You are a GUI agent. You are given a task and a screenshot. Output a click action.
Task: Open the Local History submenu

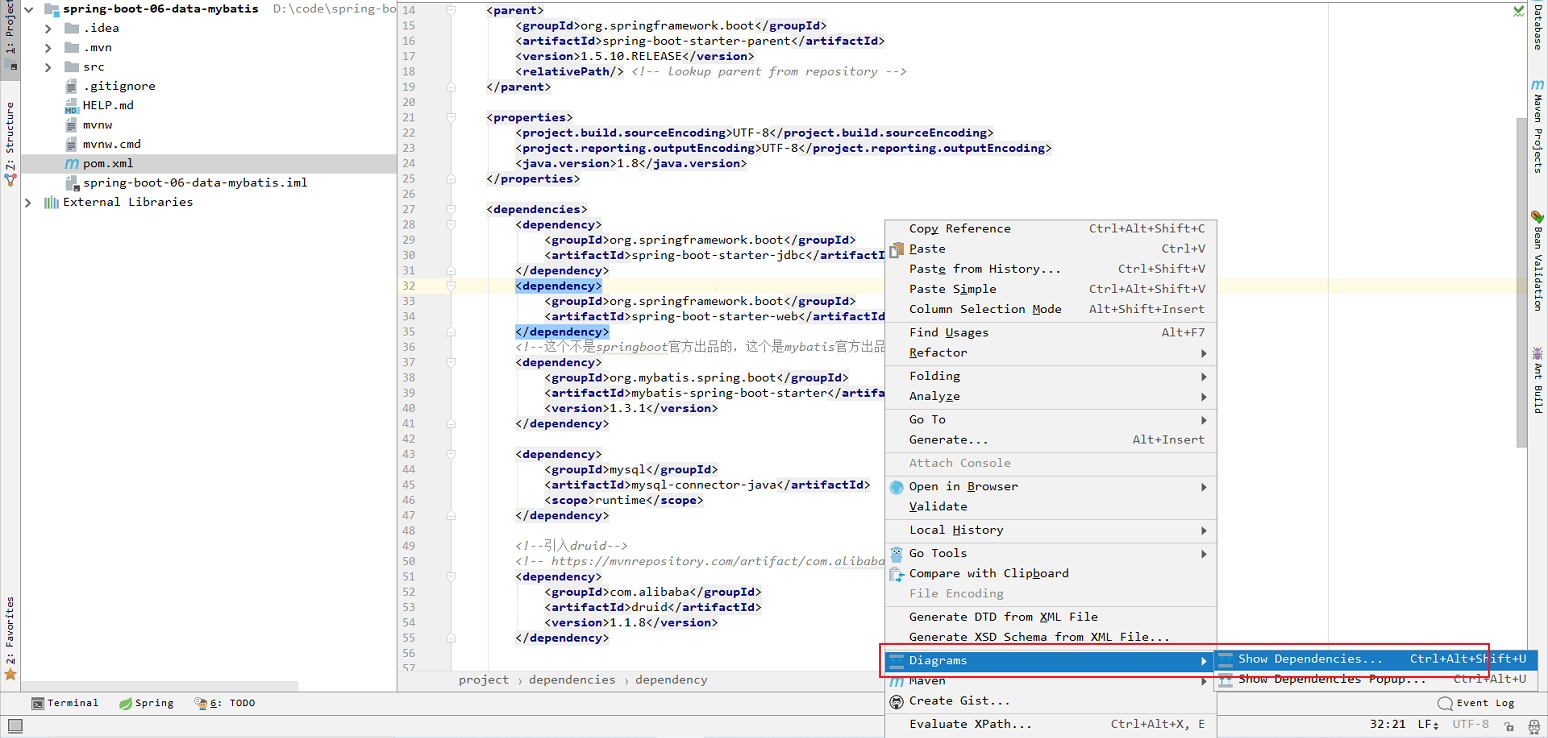point(1051,530)
